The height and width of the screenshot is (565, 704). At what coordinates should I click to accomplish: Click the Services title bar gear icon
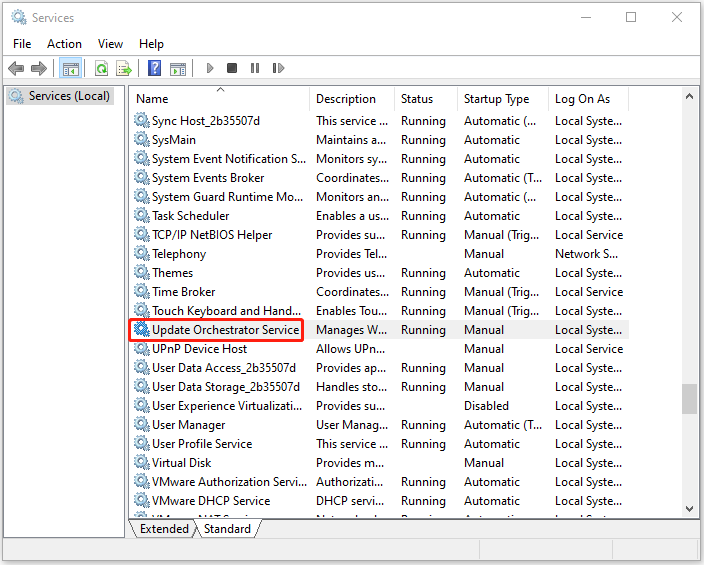[19, 18]
